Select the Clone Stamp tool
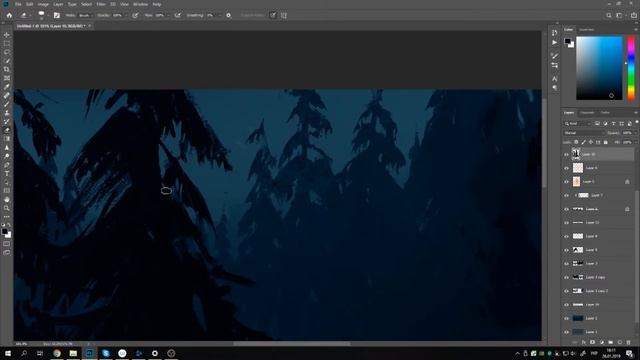This screenshot has height=360, width=640. click(x=7, y=113)
